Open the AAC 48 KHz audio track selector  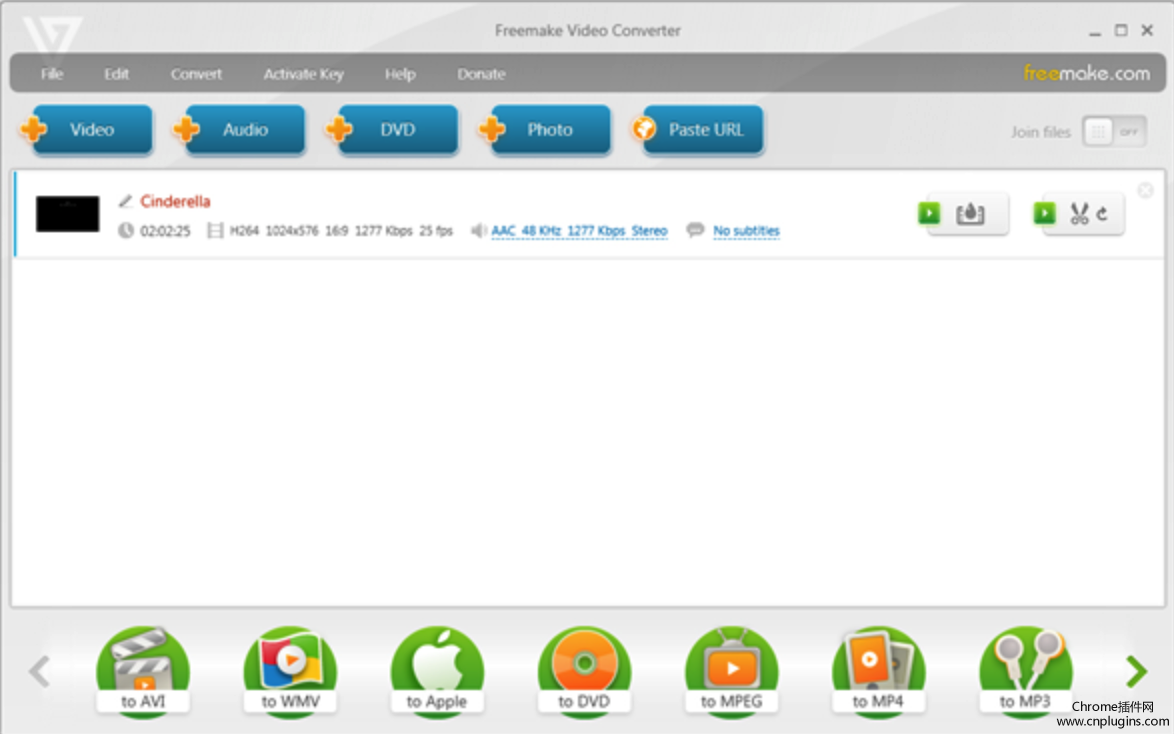579,231
